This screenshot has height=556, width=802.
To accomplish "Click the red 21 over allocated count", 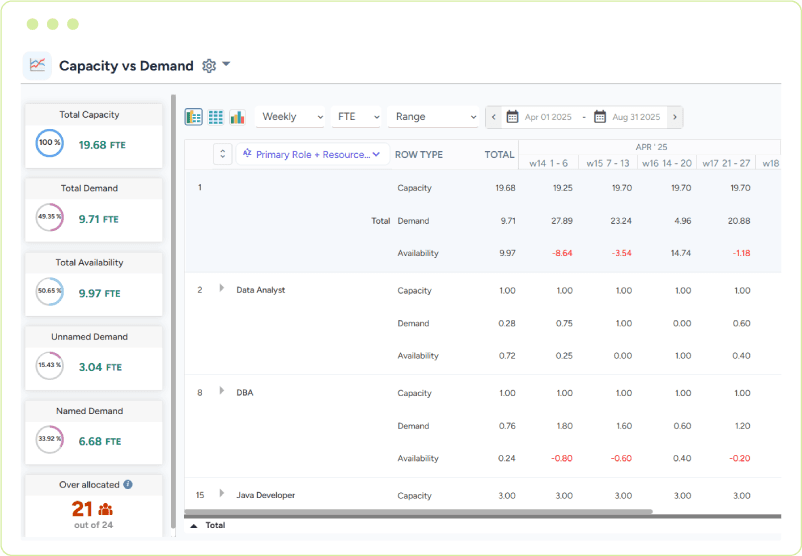I will click(82, 509).
